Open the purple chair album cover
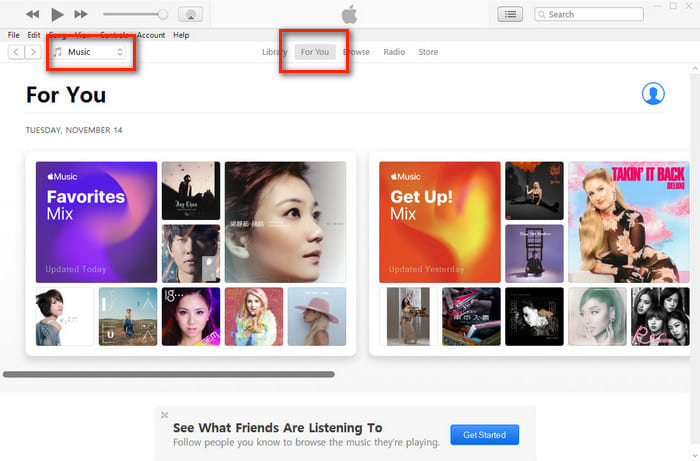700x461 pixels. click(534, 253)
